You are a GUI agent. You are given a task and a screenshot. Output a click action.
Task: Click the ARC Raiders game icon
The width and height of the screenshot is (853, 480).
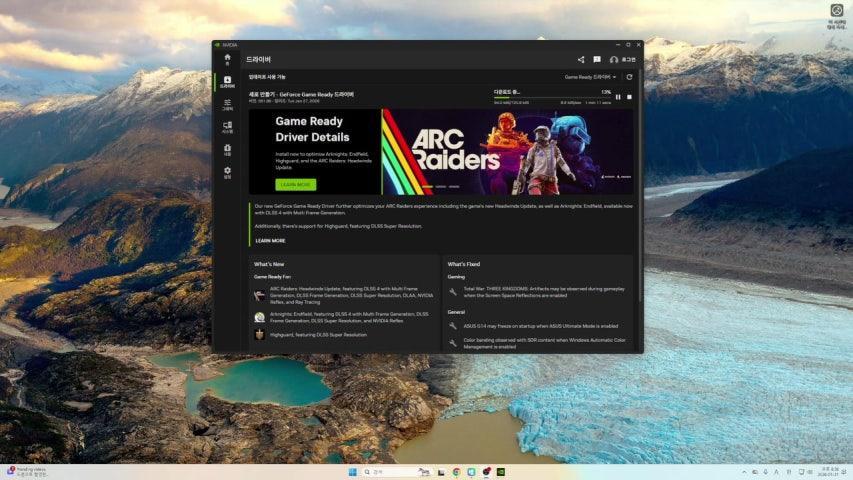click(259, 296)
